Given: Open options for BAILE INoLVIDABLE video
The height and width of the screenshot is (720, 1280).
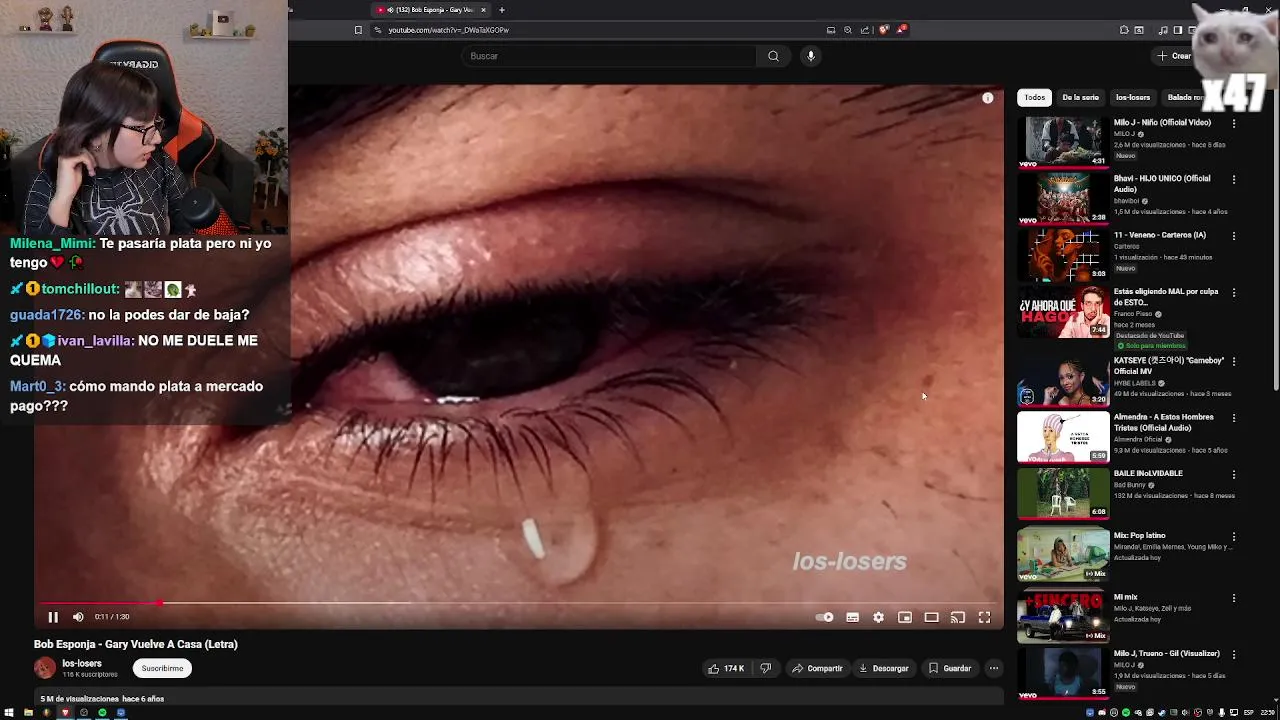Looking at the screenshot, I should [x=1234, y=475].
